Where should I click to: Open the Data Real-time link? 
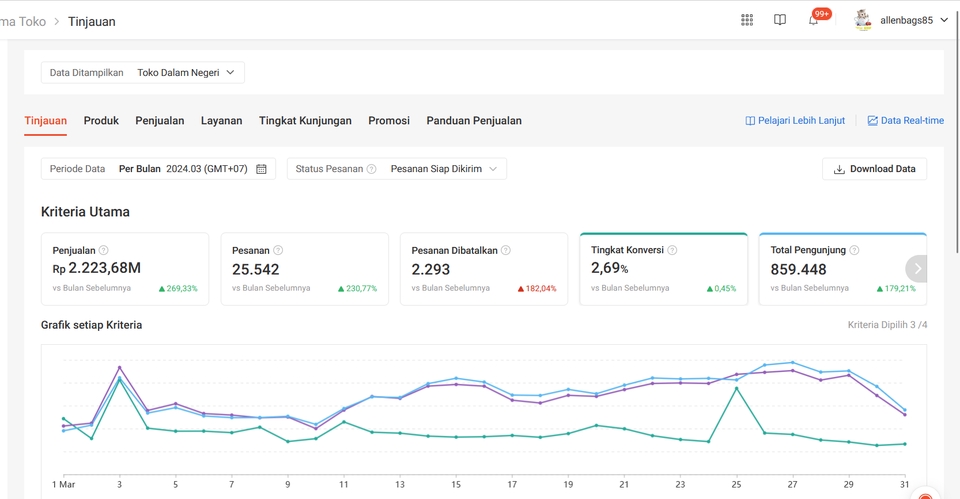pyautogui.click(x=906, y=121)
